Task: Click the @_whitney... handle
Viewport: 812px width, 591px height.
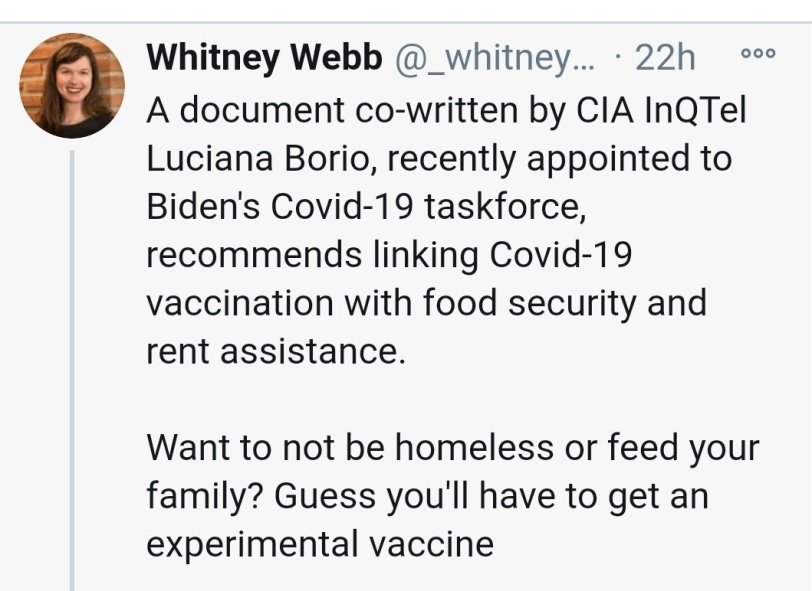Action: tap(492, 58)
